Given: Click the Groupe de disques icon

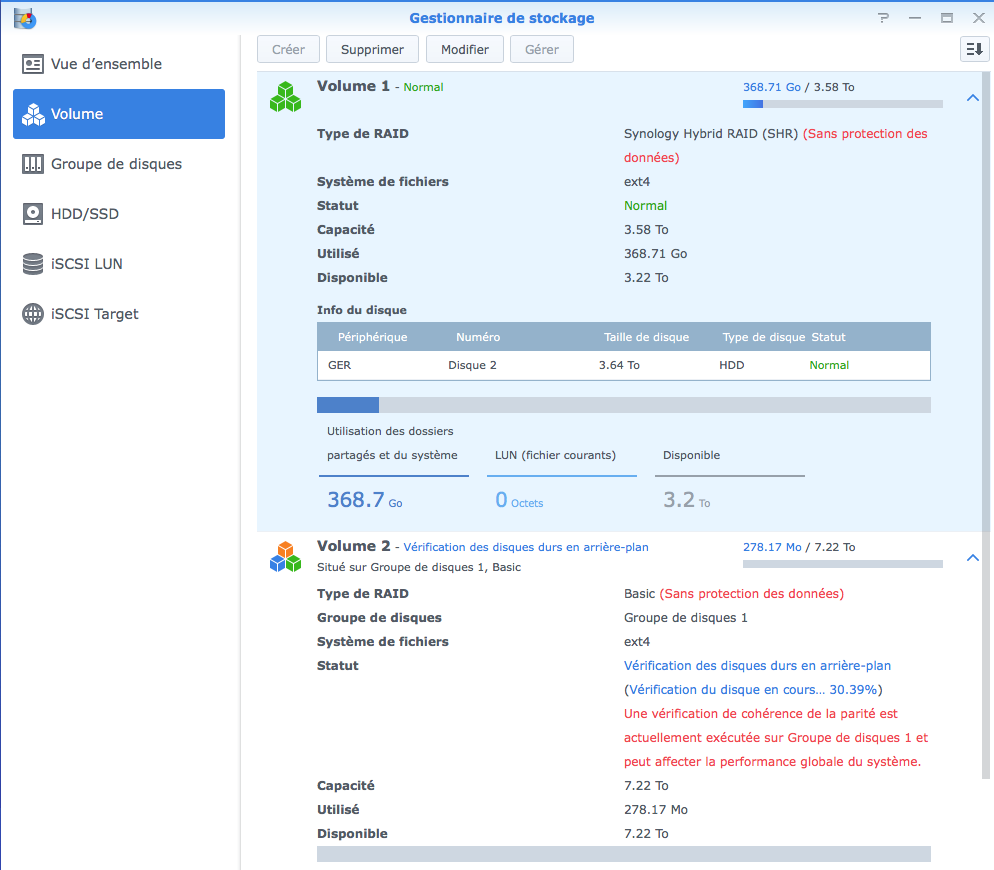Looking at the screenshot, I should tap(33, 164).
